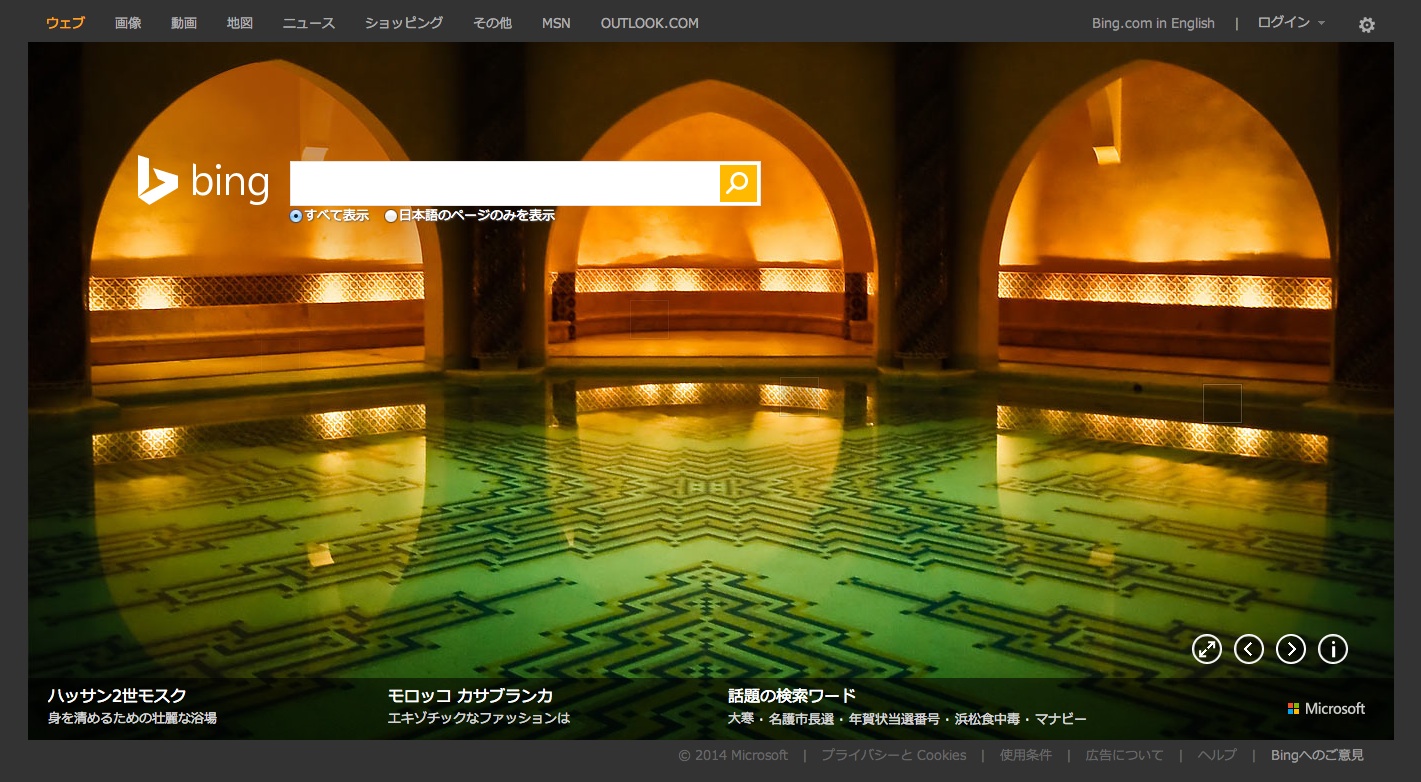
Task: Show the next background image
Action: tap(1291, 649)
